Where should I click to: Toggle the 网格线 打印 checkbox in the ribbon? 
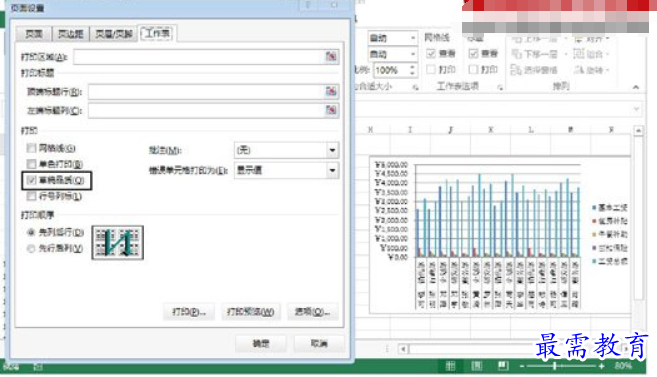click(x=431, y=69)
